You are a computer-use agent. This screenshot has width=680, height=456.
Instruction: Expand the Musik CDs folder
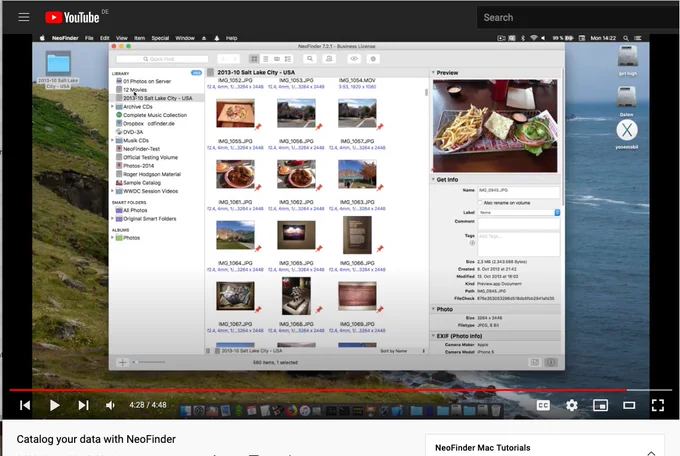(112, 140)
